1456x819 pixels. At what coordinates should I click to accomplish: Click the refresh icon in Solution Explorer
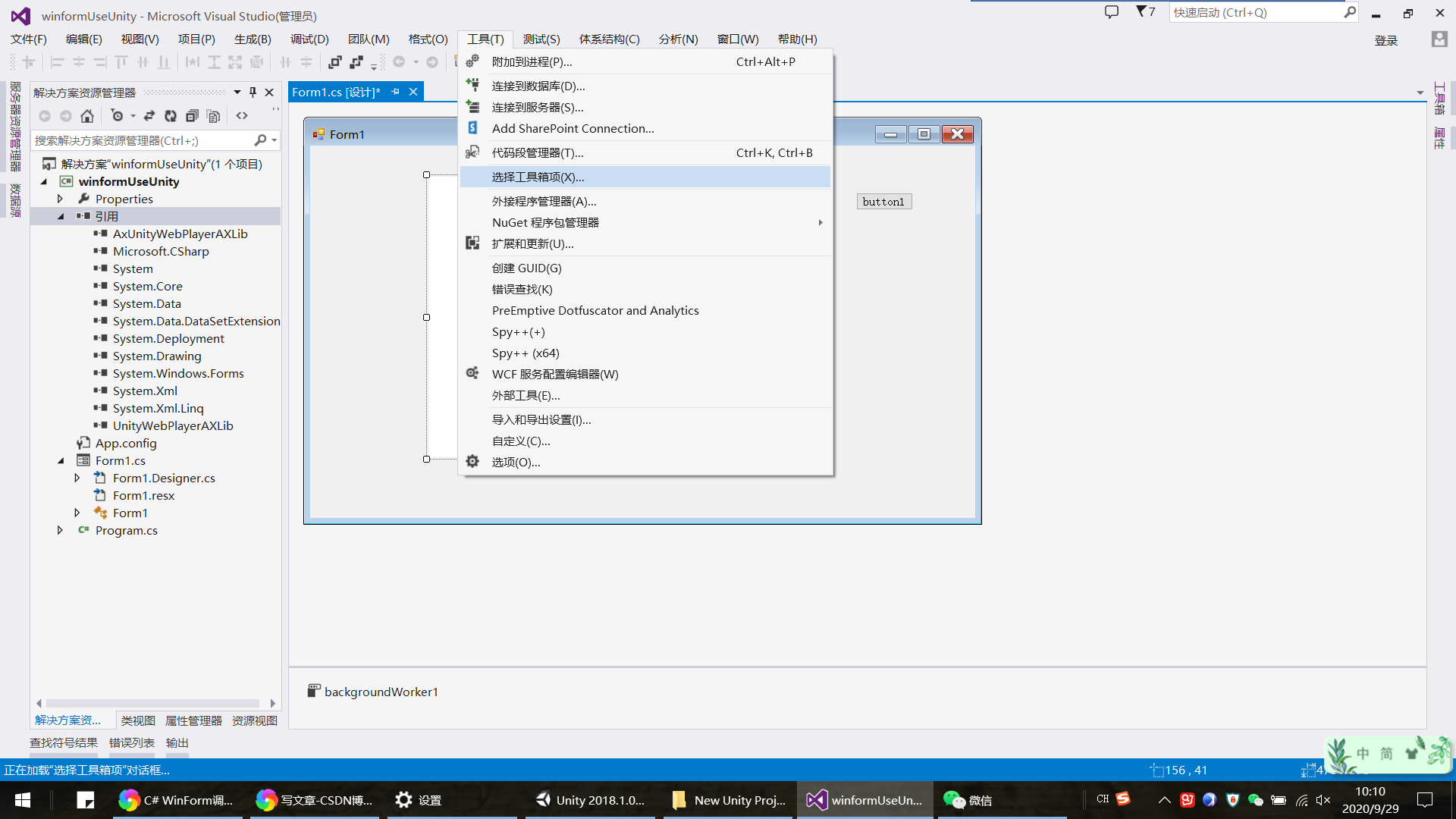[171, 116]
